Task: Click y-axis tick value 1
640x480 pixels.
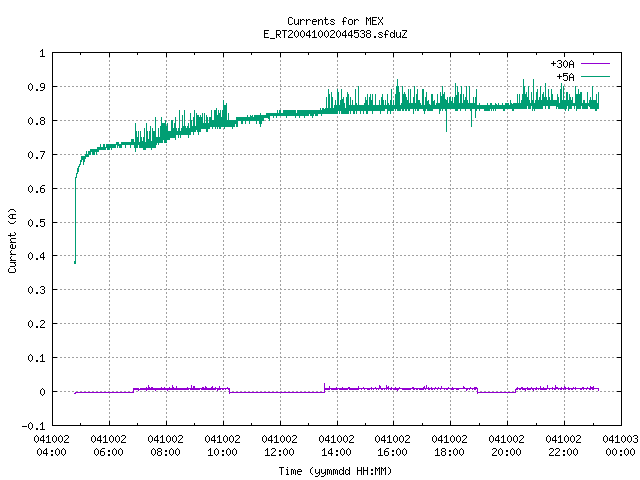Action: (x=42, y=53)
